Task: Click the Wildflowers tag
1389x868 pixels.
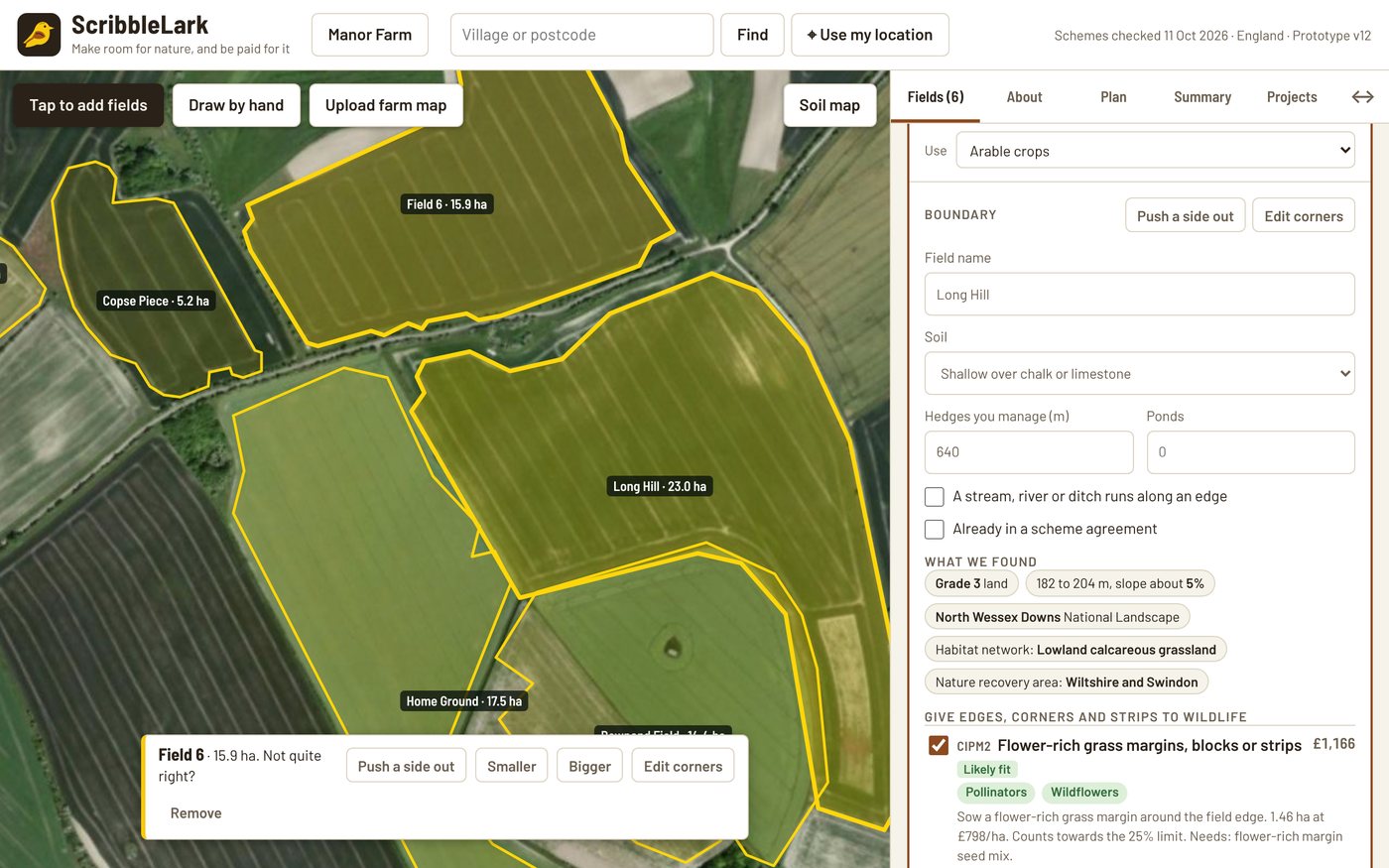Action: [1084, 792]
